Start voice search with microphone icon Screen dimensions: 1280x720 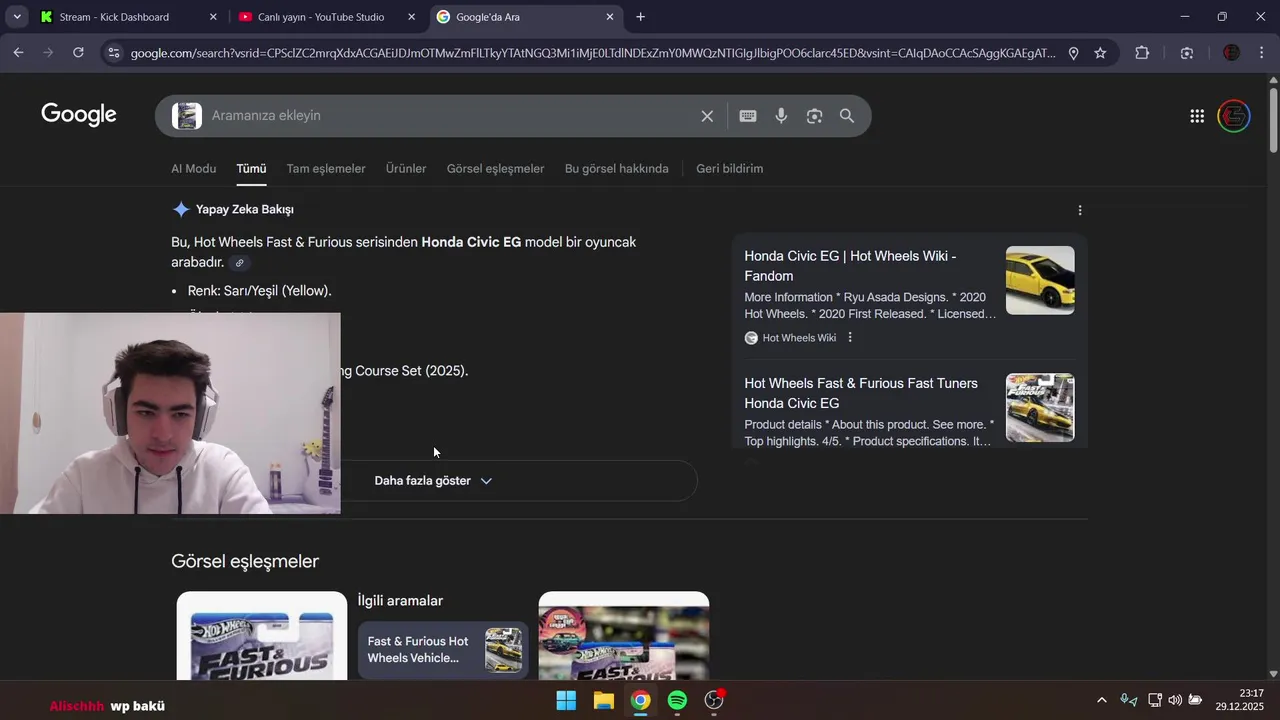(781, 116)
